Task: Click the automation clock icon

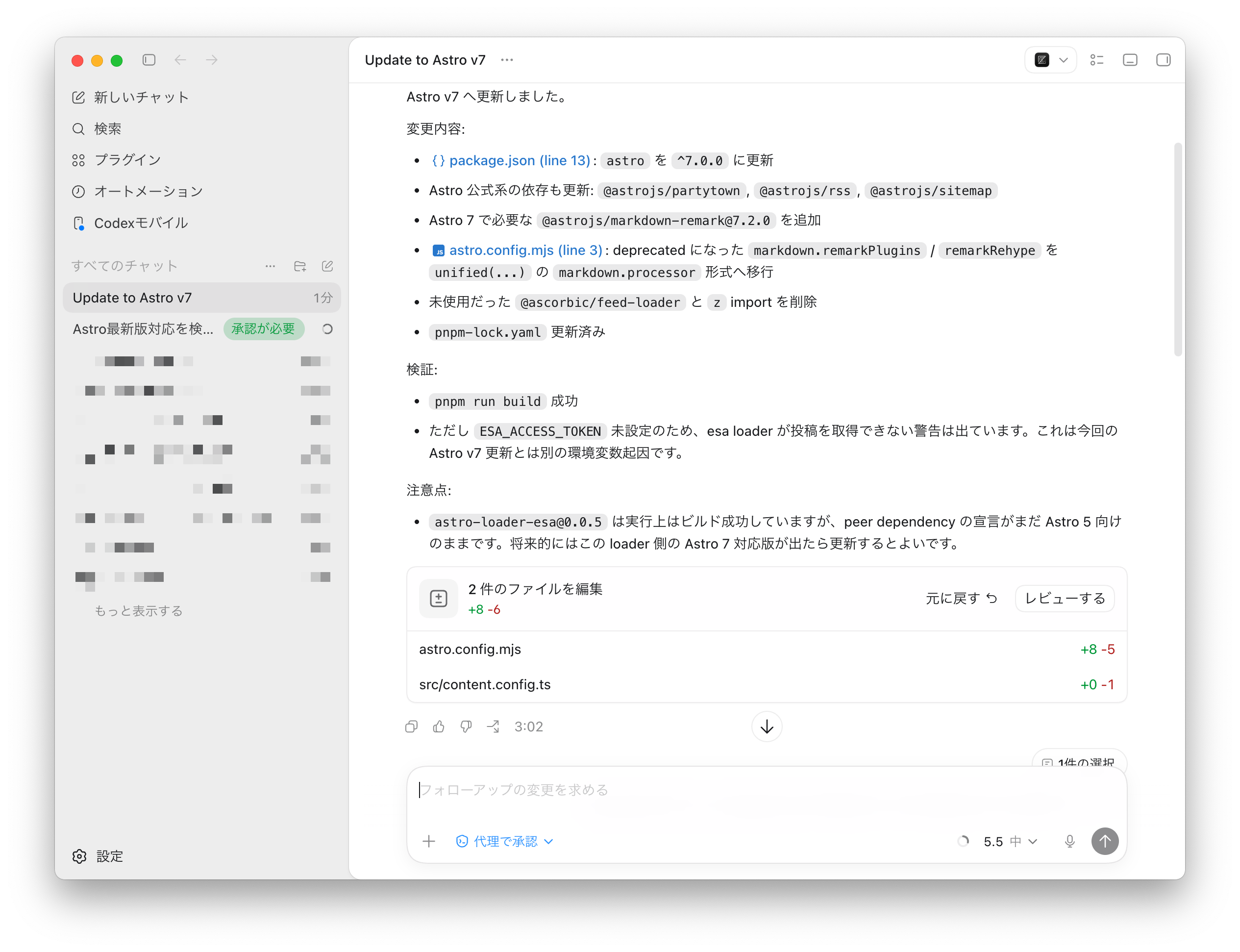Action: 79,192
